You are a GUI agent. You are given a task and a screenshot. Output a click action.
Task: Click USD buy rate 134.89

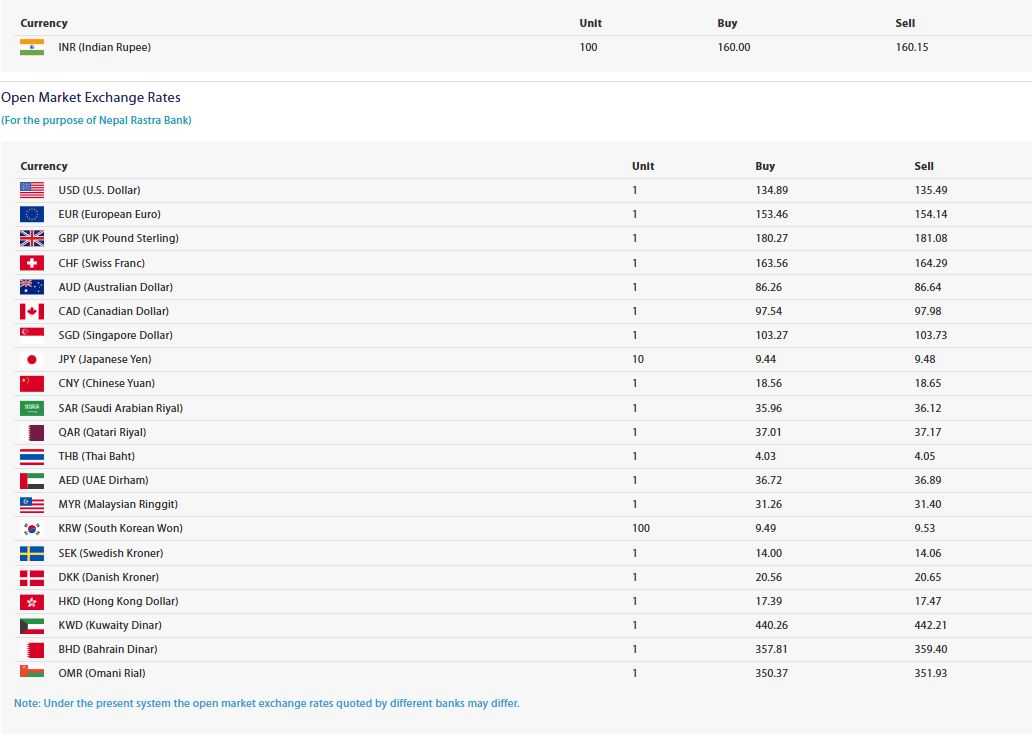771,190
